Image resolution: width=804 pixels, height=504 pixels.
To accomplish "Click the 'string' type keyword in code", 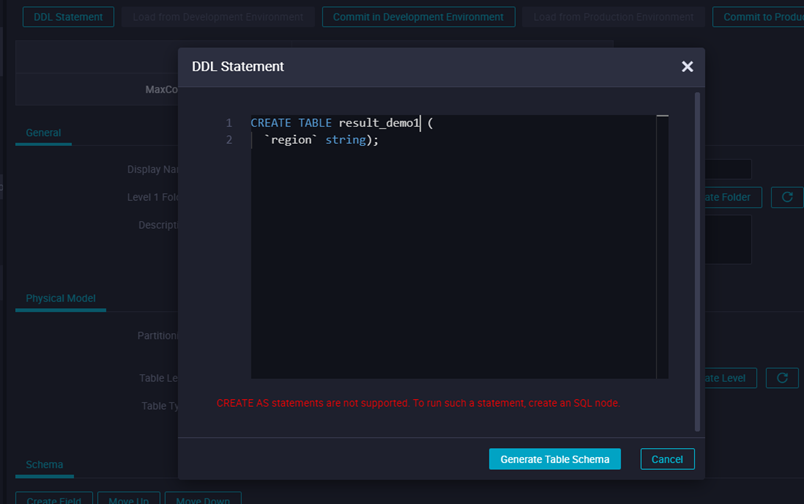I will 346,140.
